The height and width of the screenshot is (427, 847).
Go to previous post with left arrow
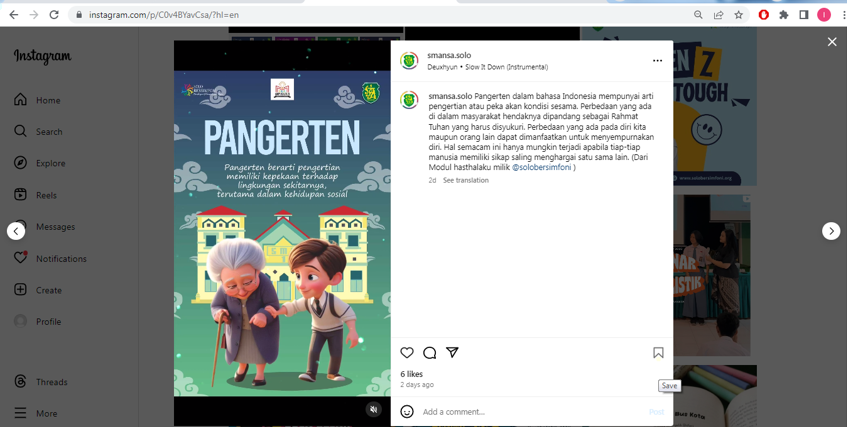point(16,231)
